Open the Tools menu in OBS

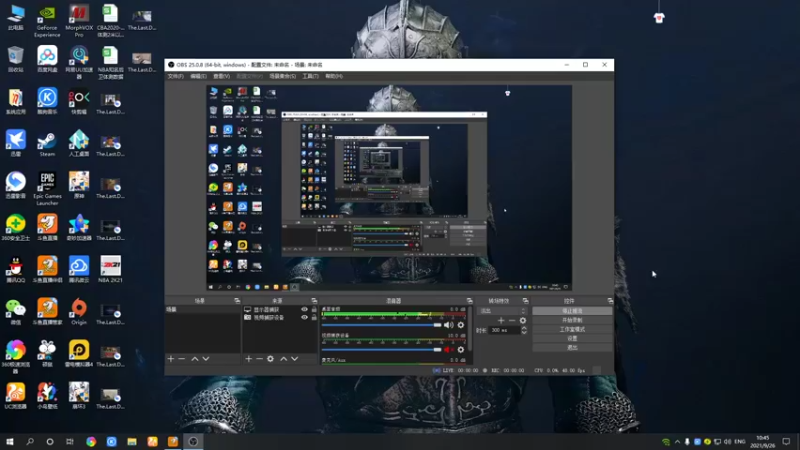pyautogui.click(x=310, y=76)
